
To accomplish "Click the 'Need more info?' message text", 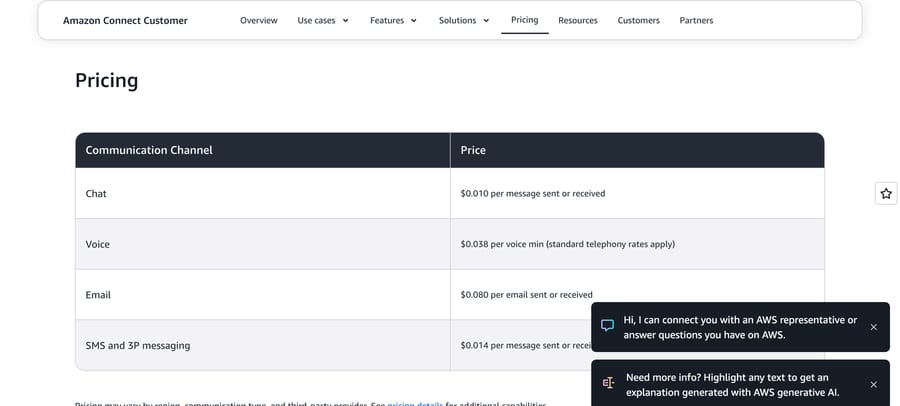I will click(732, 385).
